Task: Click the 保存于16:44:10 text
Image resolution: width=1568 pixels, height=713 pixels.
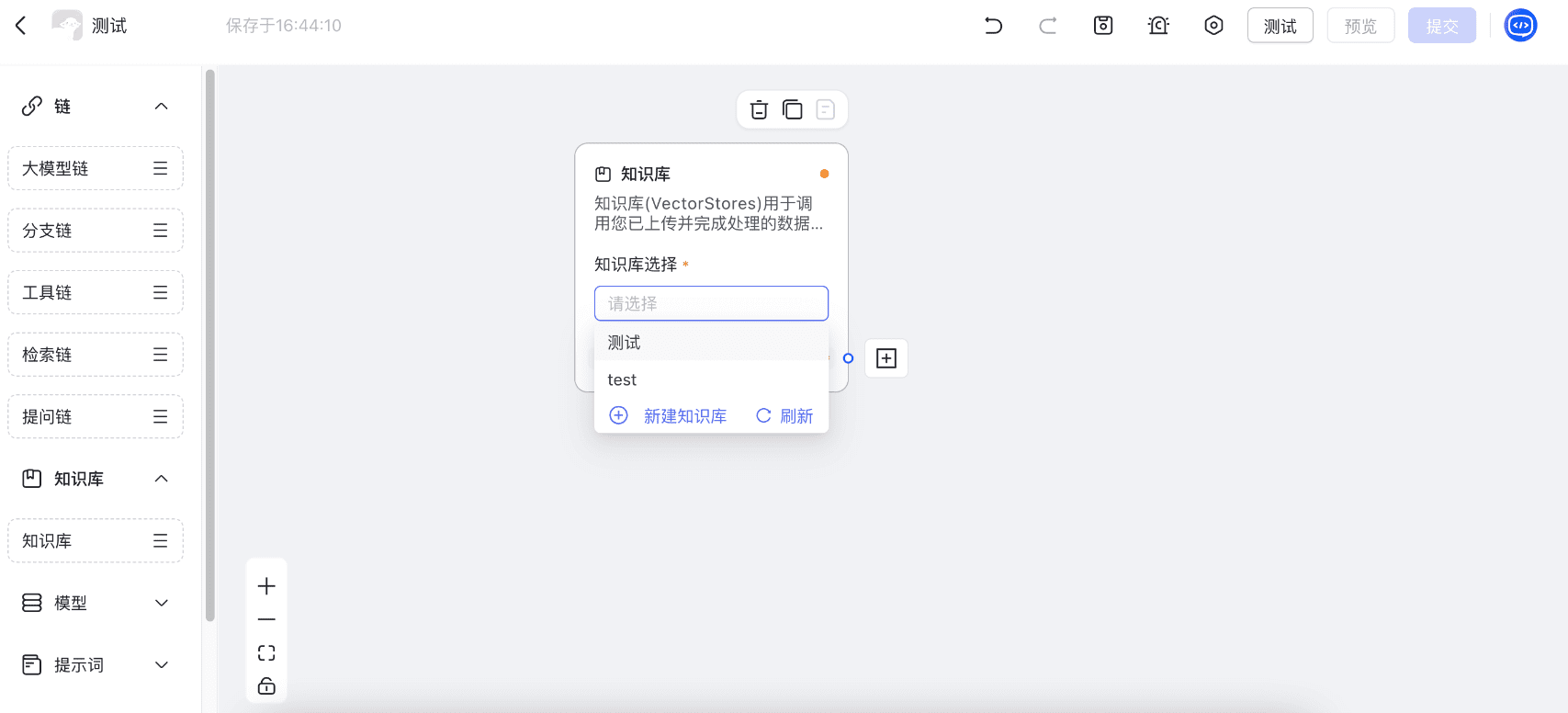Action: pyautogui.click(x=284, y=26)
